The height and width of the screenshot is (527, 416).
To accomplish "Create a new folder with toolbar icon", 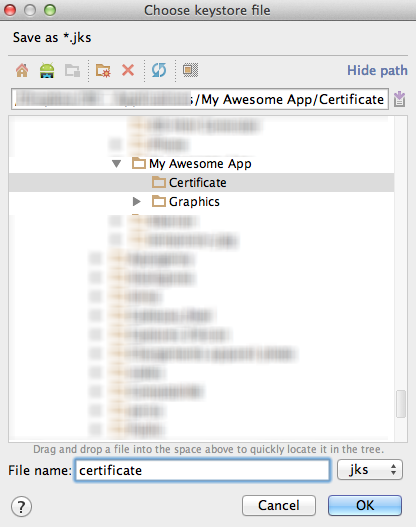I will coord(103,71).
